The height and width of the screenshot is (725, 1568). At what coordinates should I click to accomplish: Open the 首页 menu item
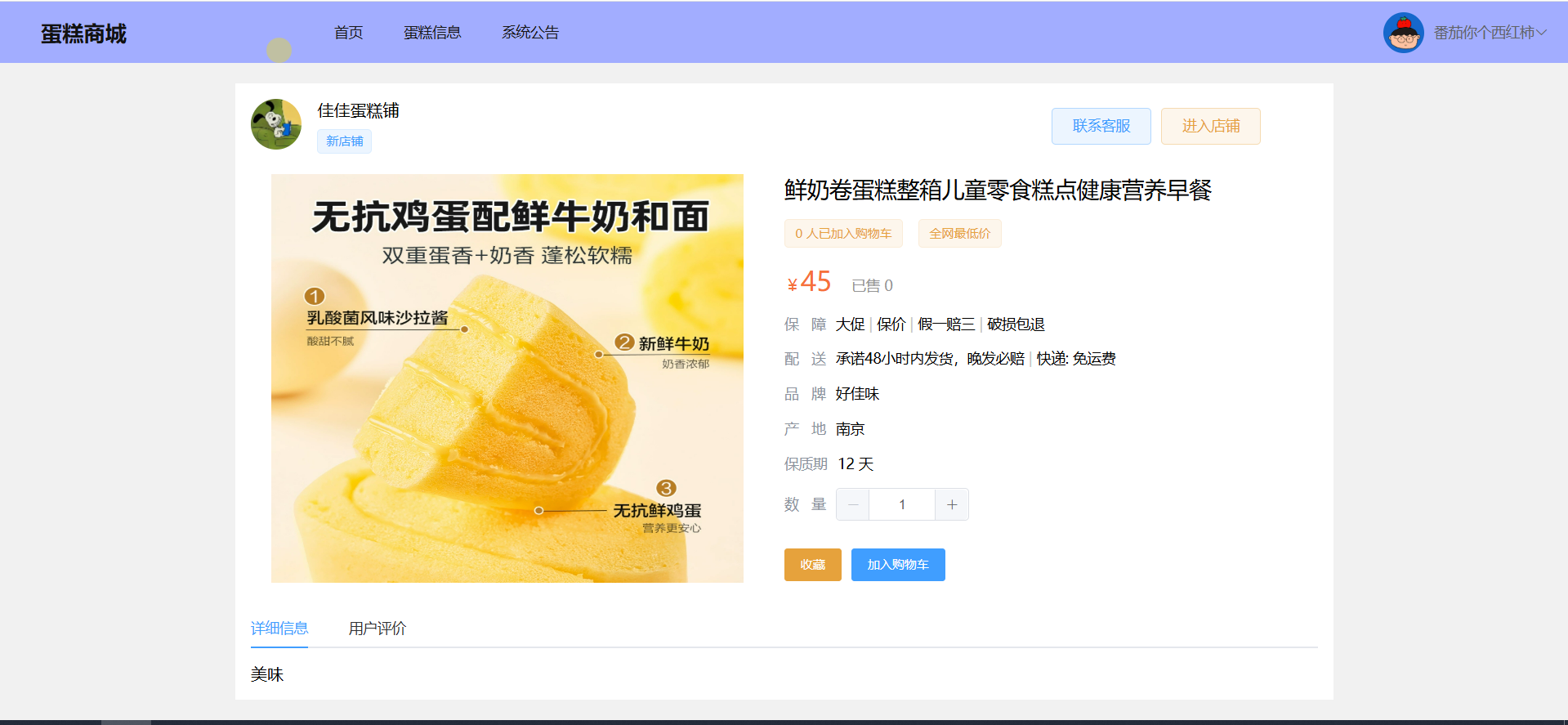click(349, 33)
